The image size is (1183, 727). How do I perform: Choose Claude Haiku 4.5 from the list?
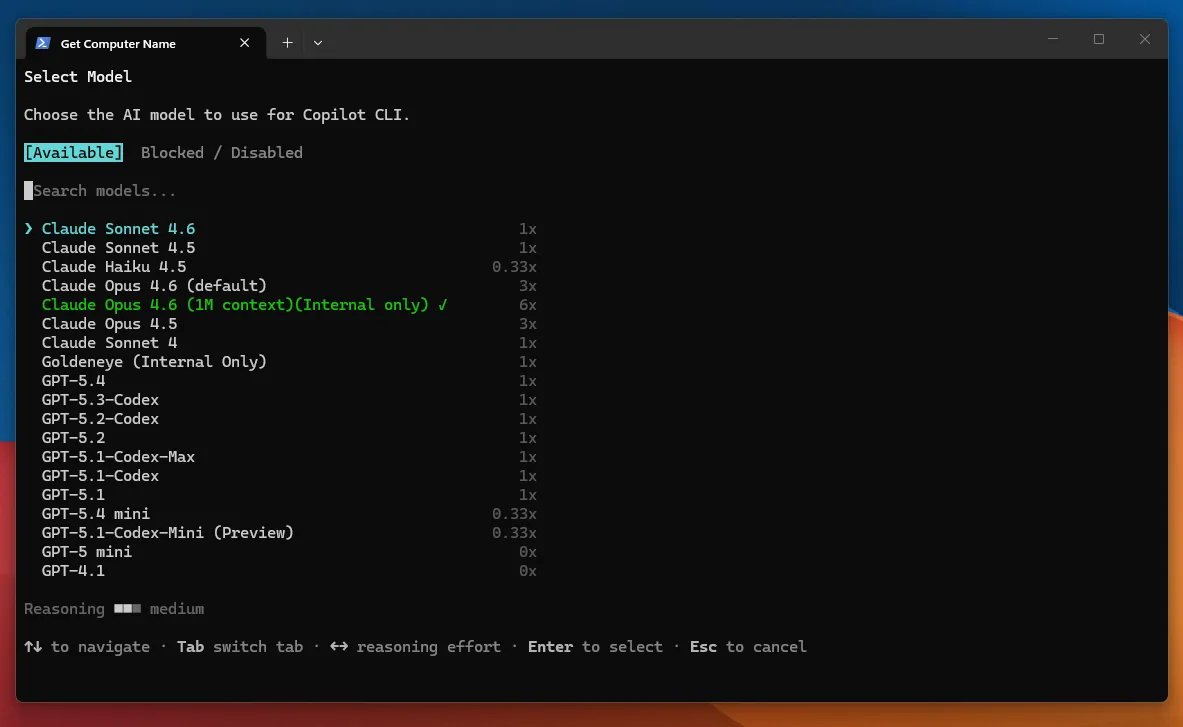pos(113,267)
